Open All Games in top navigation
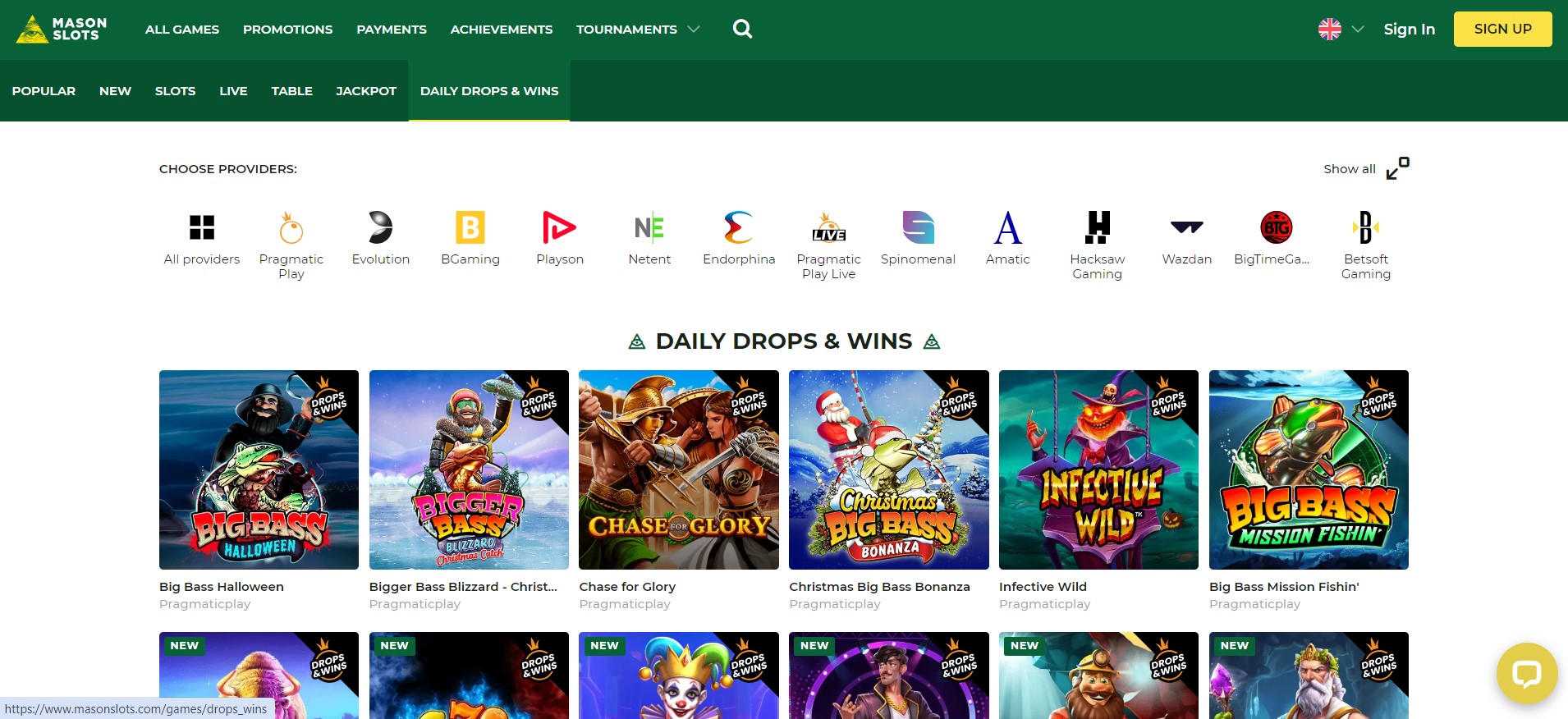Image resolution: width=1568 pixels, height=719 pixels. [x=182, y=30]
